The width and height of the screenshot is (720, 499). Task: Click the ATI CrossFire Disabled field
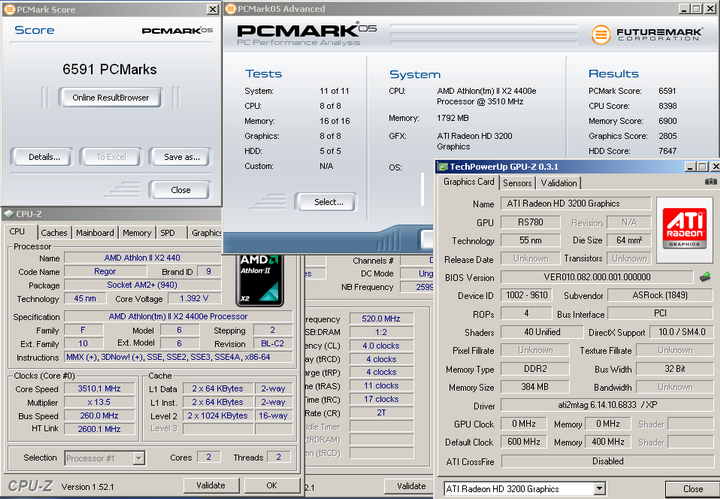click(x=607, y=461)
